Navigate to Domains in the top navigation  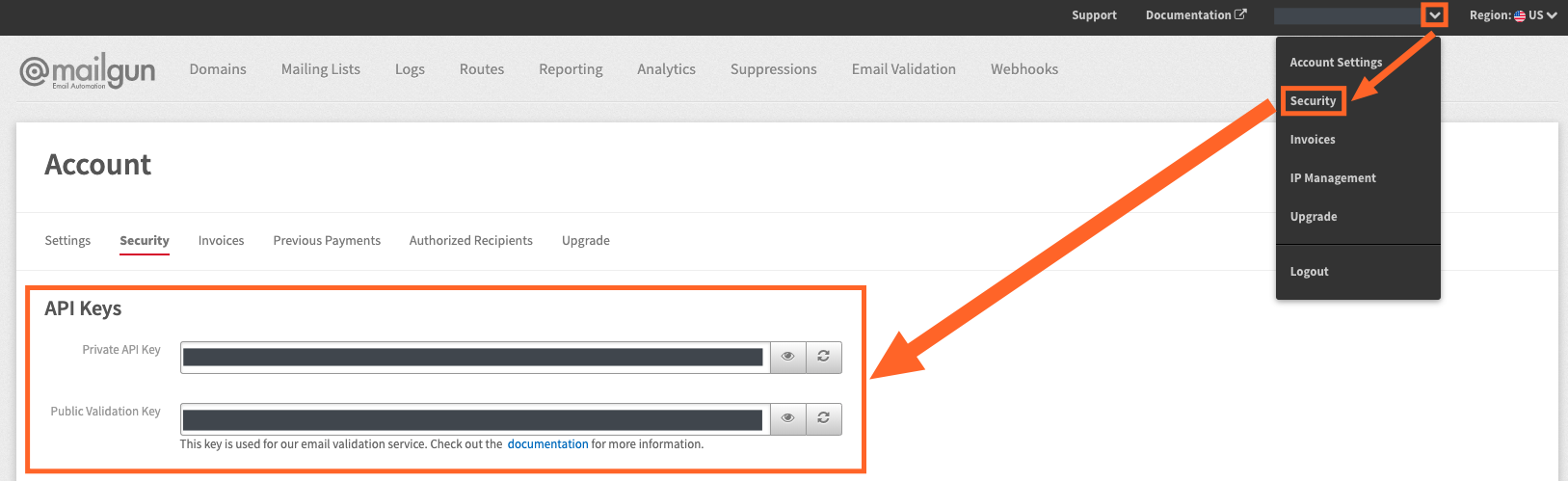coord(218,69)
